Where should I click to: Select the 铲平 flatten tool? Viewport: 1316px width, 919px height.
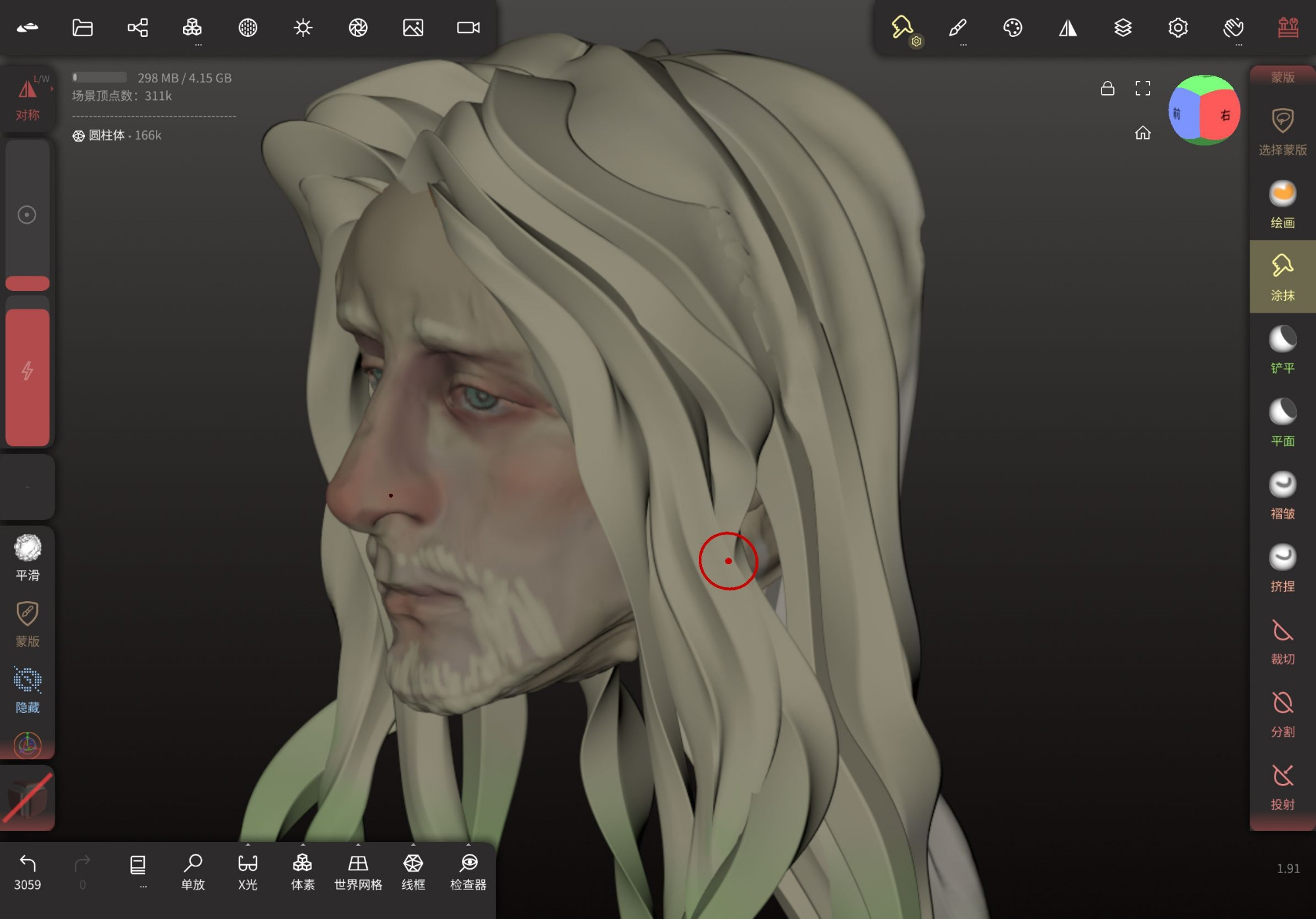[x=1282, y=350]
